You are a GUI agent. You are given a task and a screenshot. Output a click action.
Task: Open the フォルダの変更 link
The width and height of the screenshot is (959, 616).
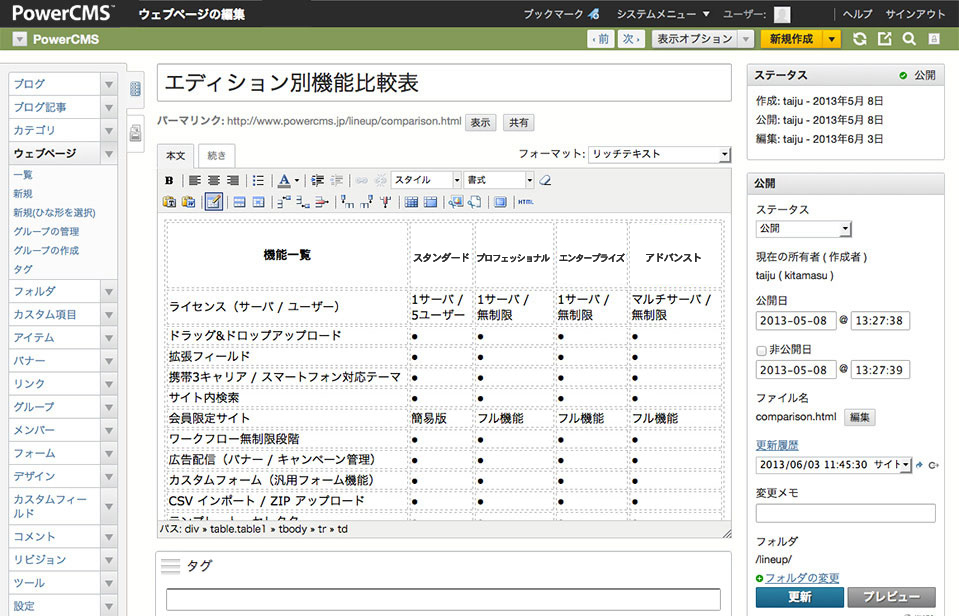[x=802, y=578]
